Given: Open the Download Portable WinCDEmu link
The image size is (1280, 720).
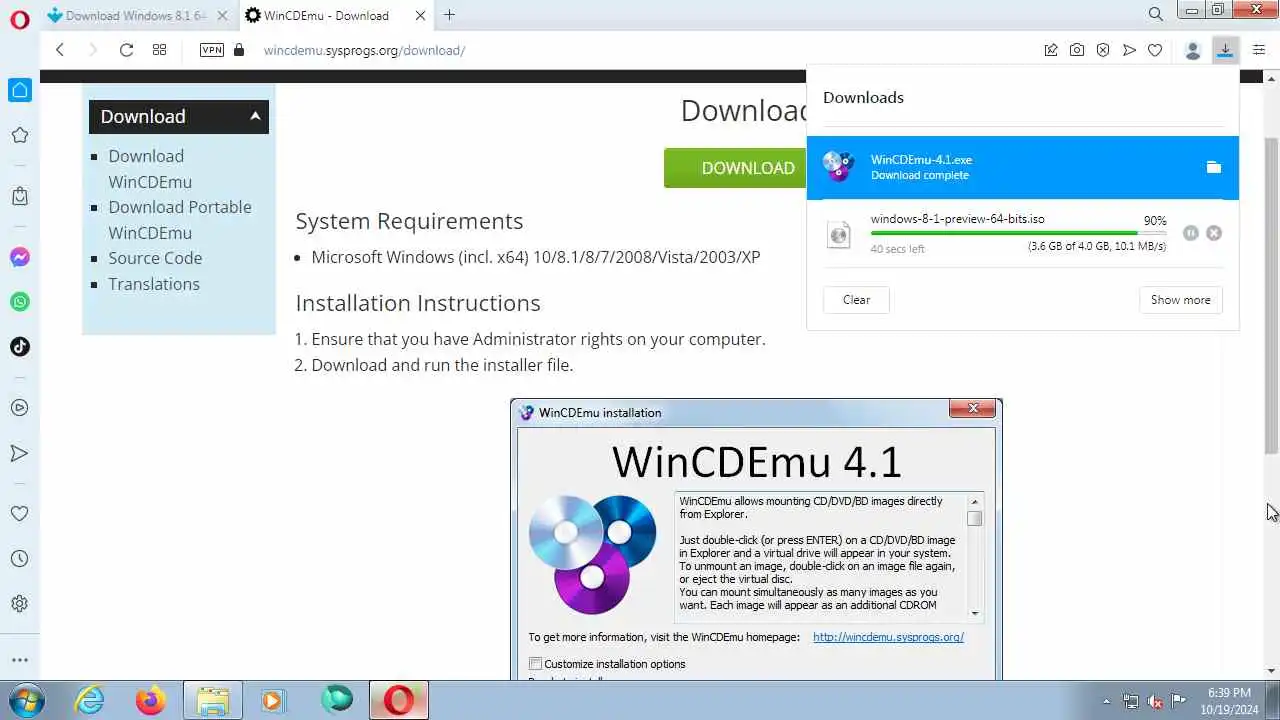Looking at the screenshot, I should pos(180,220).
